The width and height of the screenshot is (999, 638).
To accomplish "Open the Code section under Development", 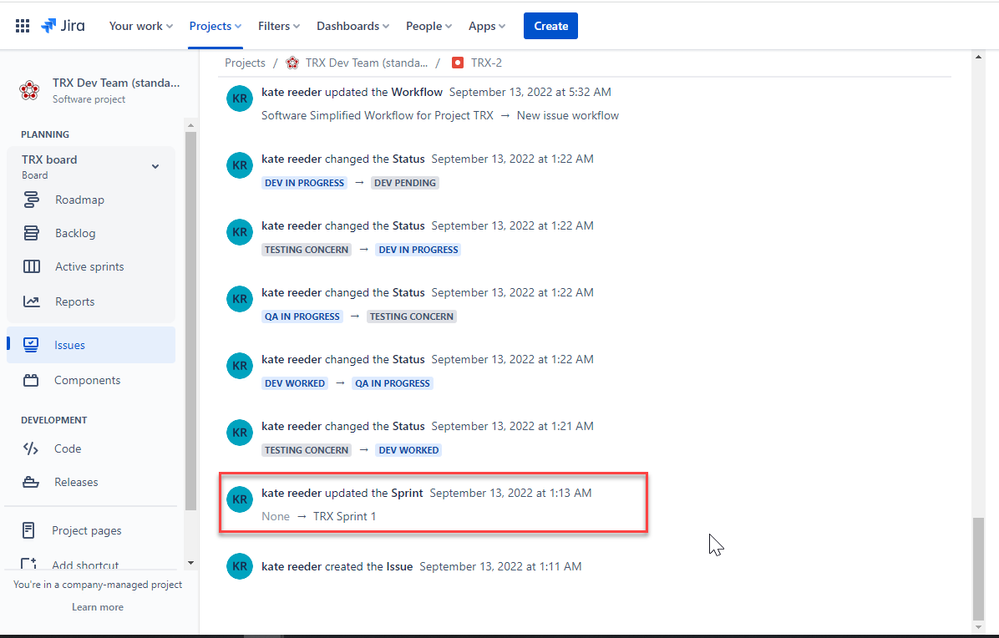I will [68, 448].
